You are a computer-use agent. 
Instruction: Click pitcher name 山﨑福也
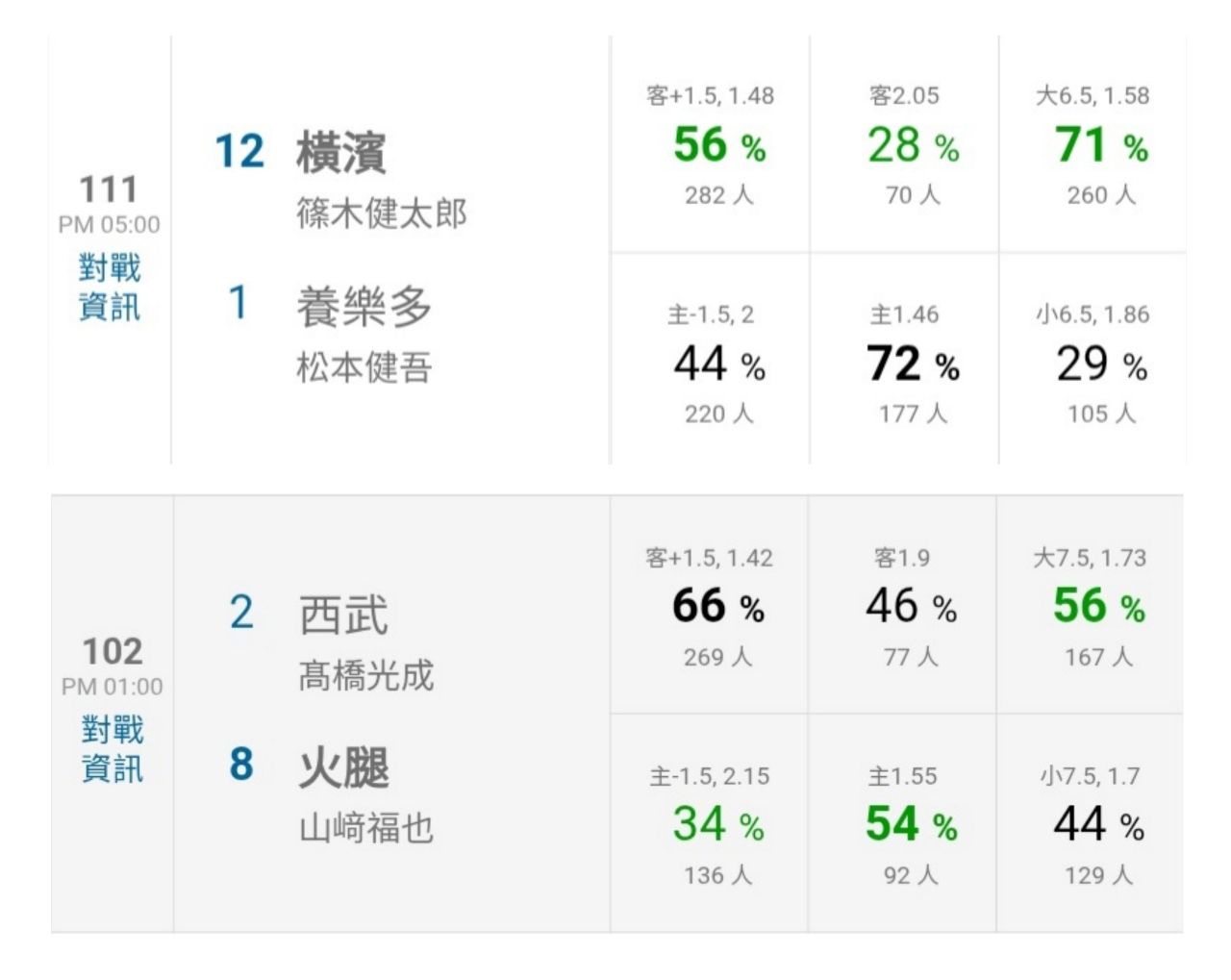pos(366,827)
